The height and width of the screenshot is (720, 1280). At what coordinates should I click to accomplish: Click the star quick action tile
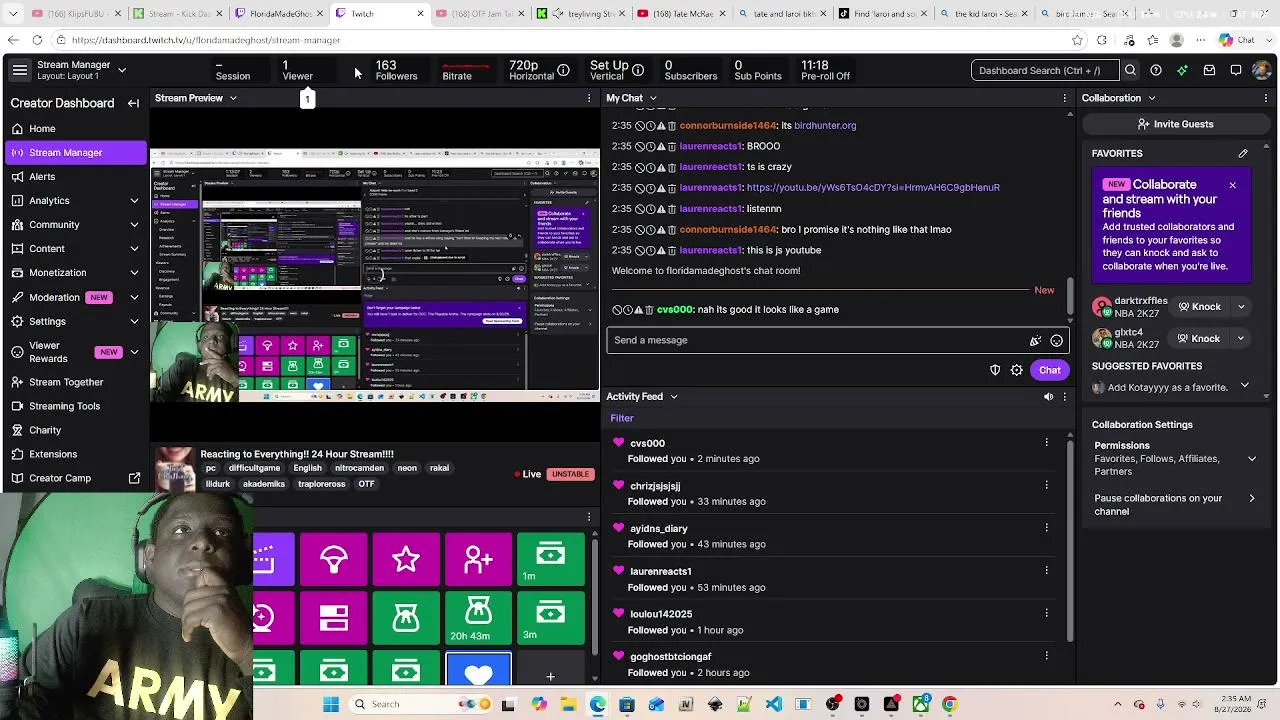click(406, 559)
